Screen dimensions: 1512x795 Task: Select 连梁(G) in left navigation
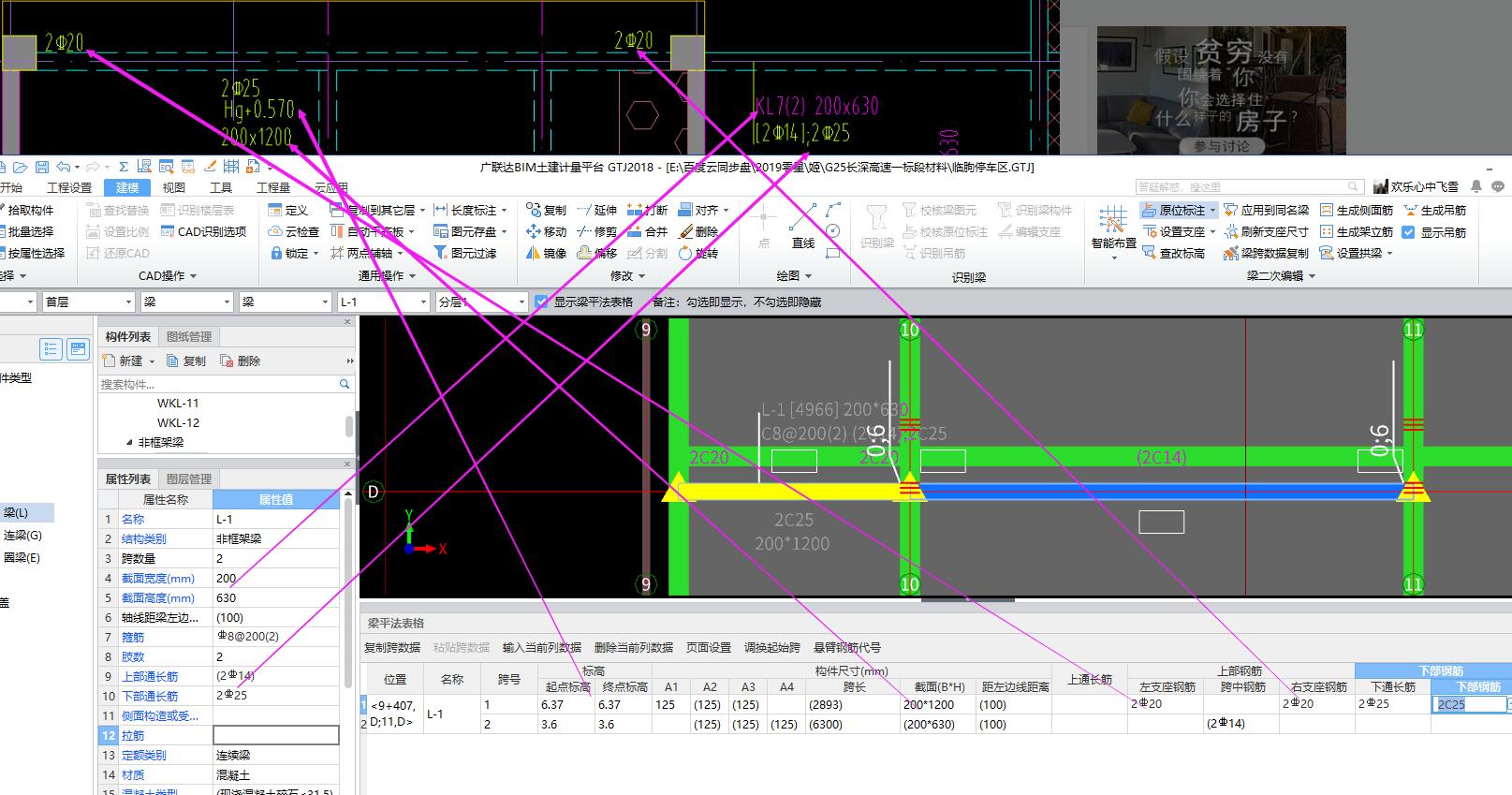(x=23, y=536)
